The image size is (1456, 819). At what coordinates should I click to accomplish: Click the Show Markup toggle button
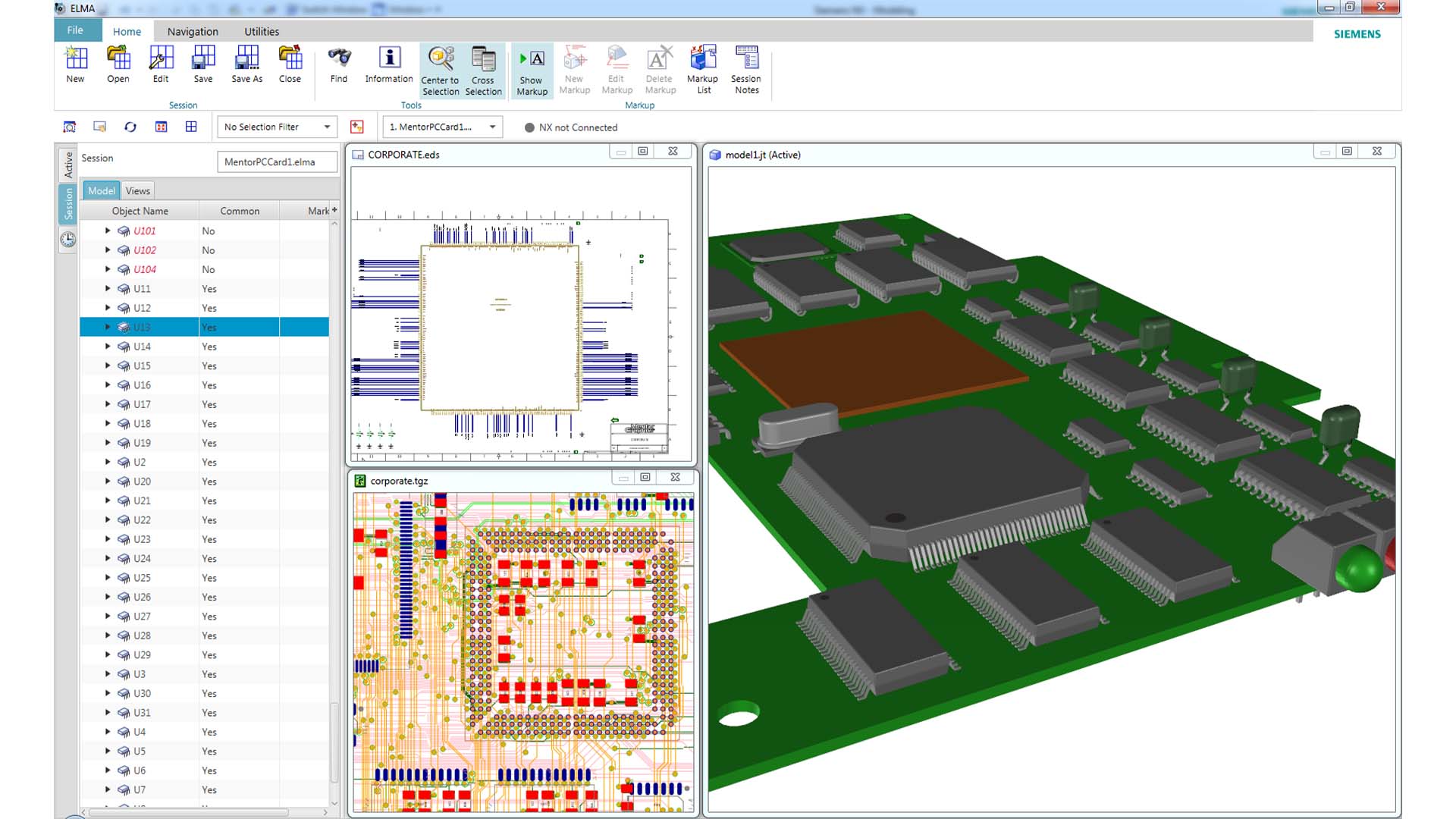pos(531,69)
